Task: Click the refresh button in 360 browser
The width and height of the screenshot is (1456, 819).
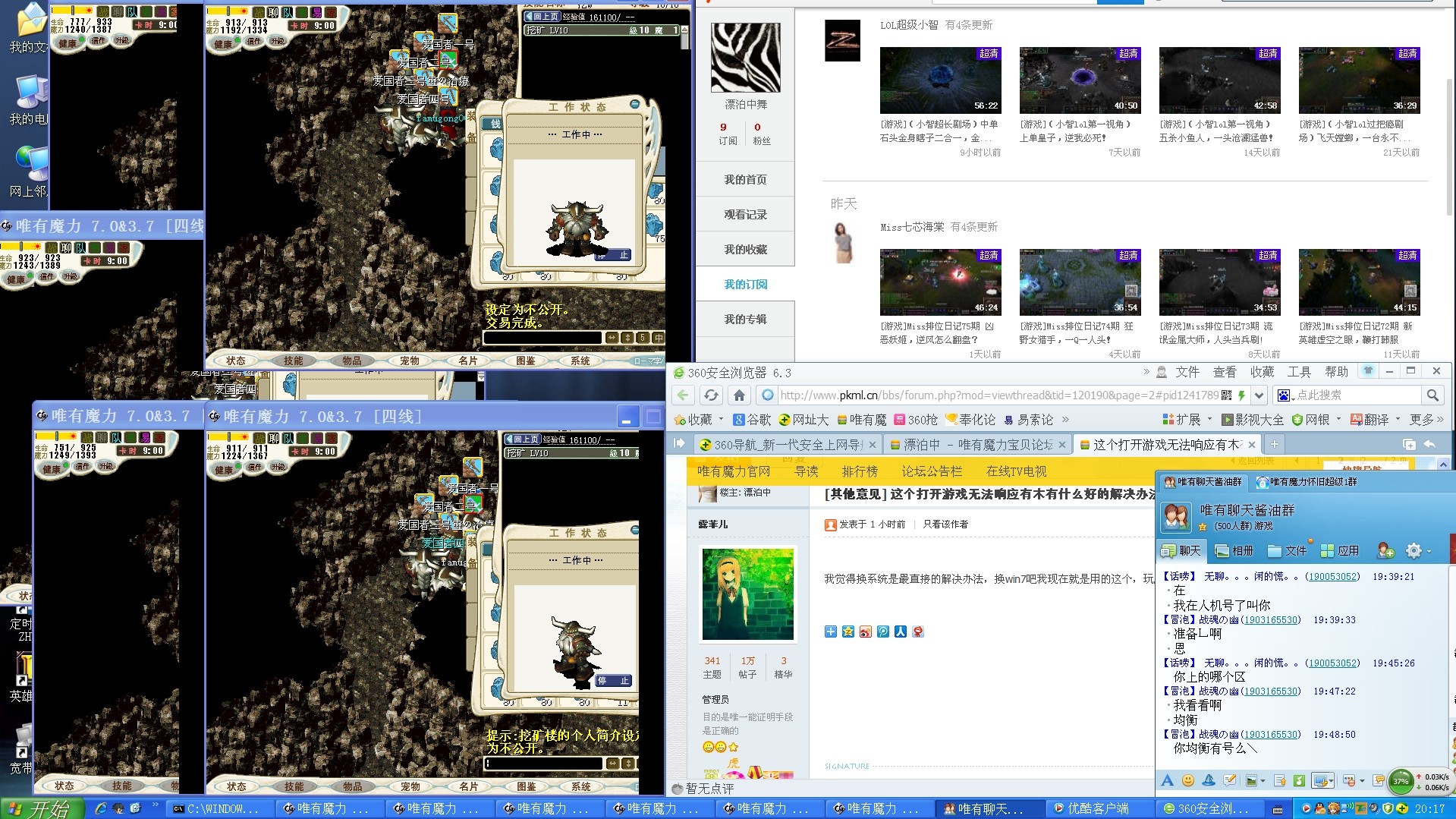Action: click(x=711, y=395)
